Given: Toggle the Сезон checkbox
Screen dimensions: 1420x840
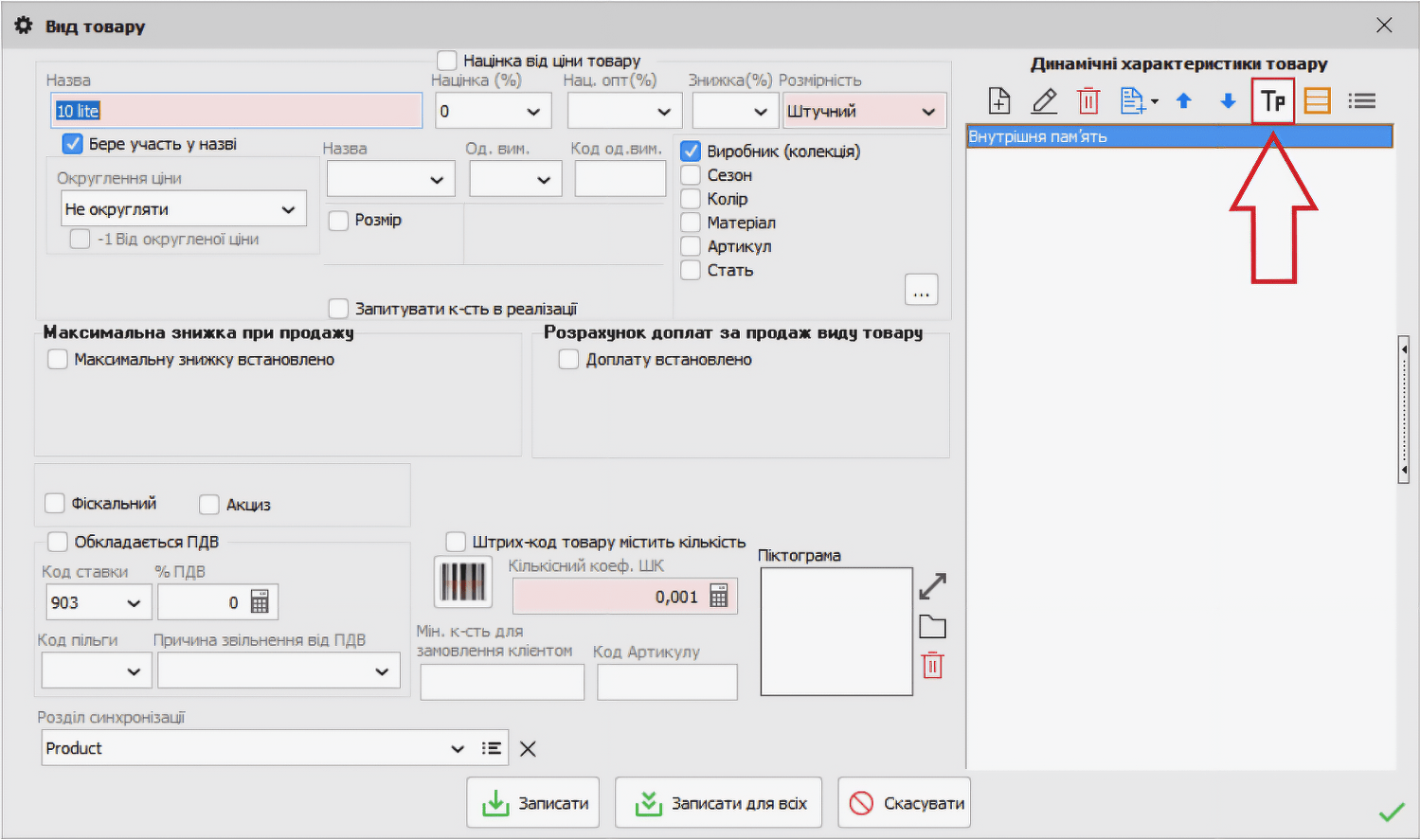Looking at the screenshot, I should (692, 175).
